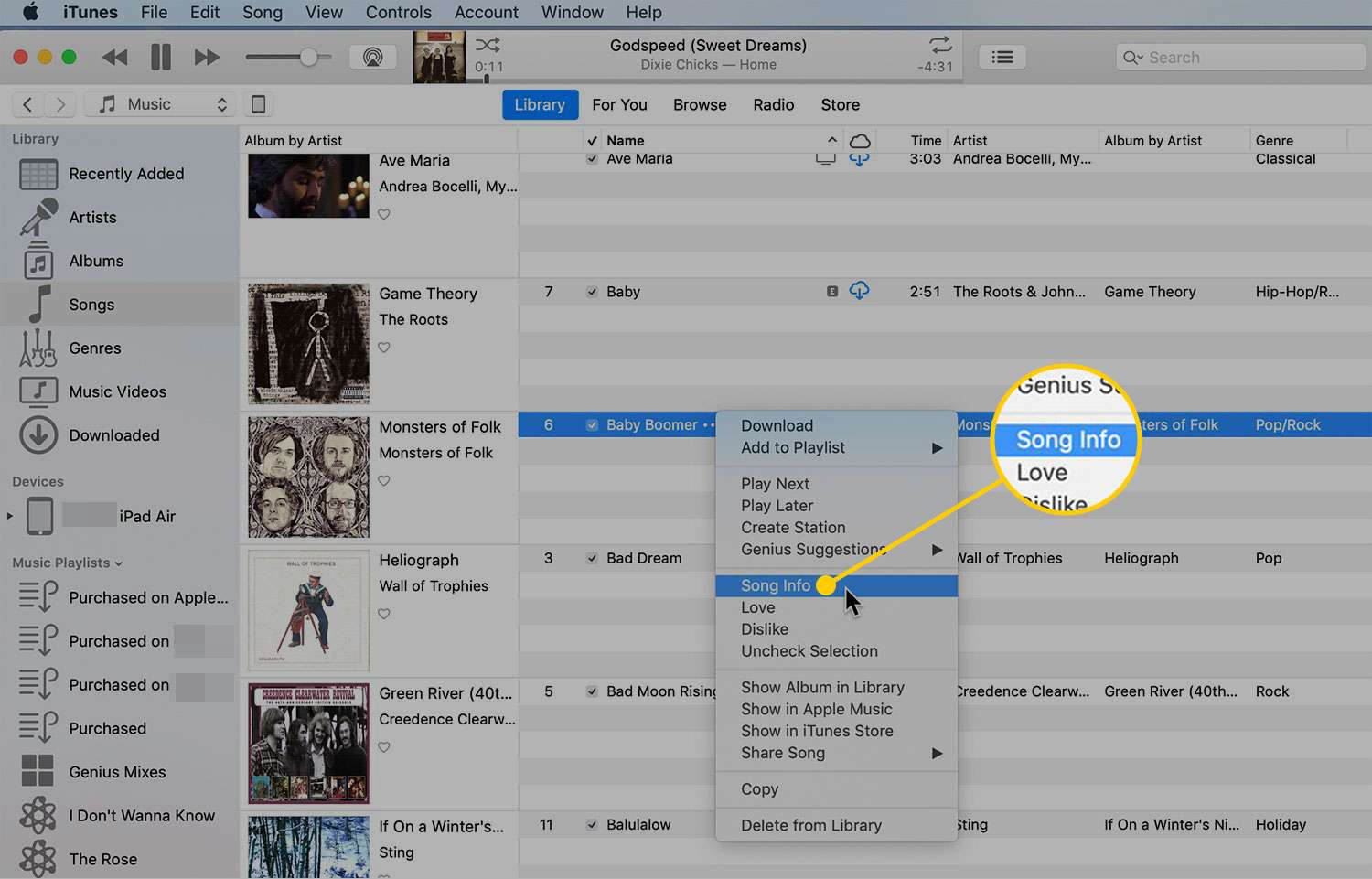
Task: Pause the playing song
Action: tap(161, 58)
